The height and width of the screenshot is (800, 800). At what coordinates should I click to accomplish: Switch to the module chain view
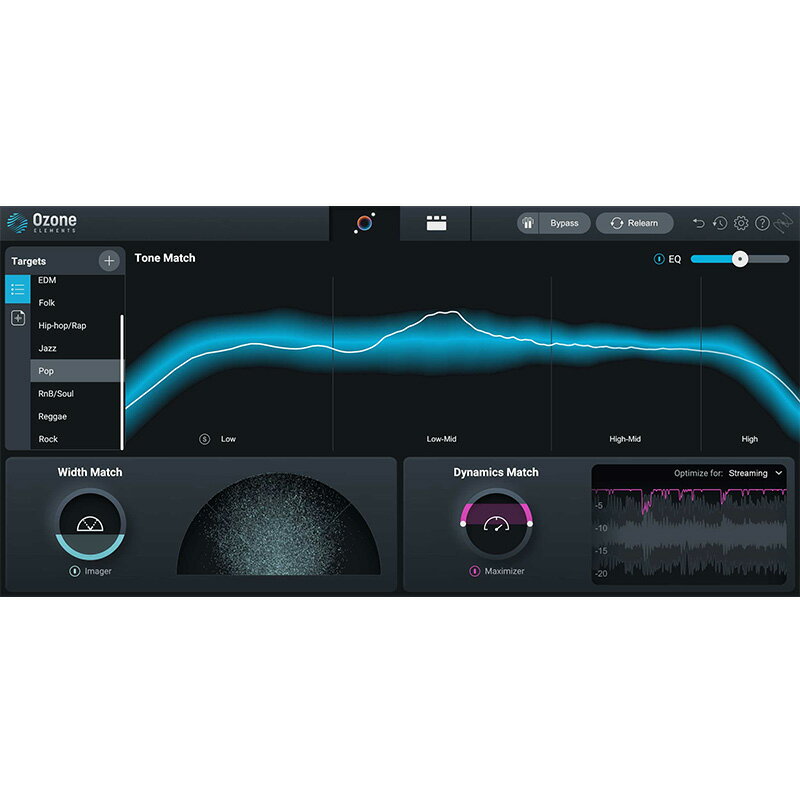436,223
